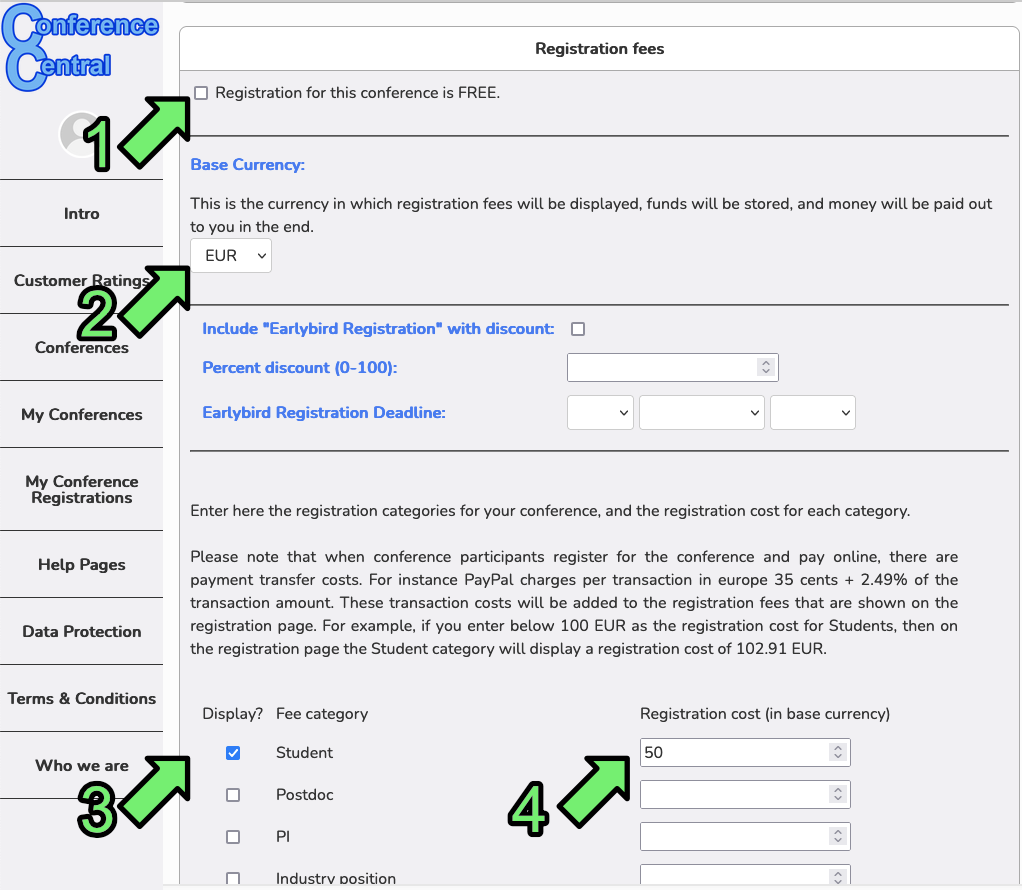Click the Conference Central logo
Viewport: 1022px width, 890px height.
[80, 47]
